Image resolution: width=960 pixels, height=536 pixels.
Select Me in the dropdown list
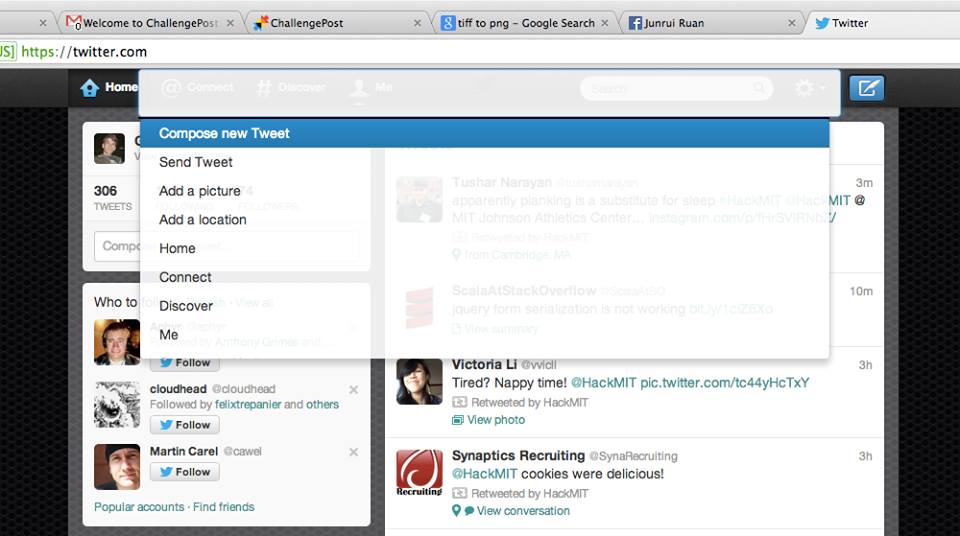tap(484, 334)
